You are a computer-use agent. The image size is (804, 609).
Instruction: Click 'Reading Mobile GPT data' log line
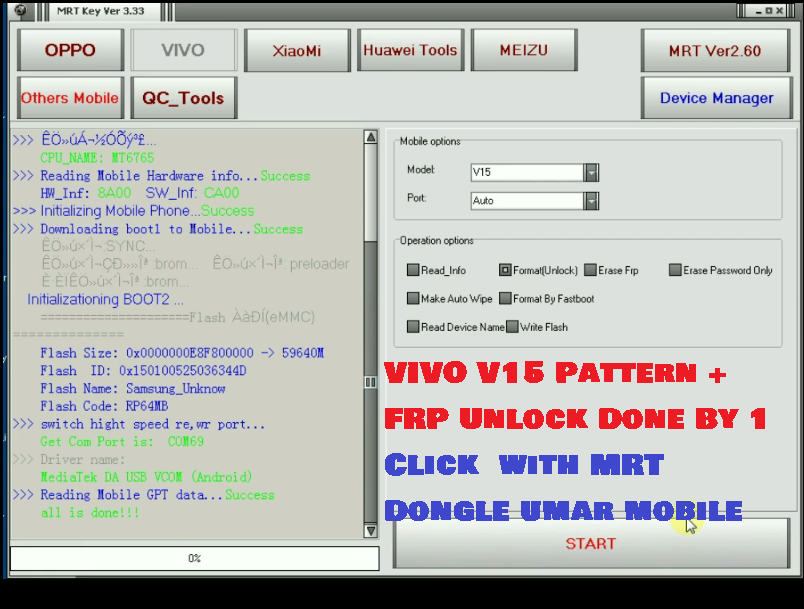144,495
